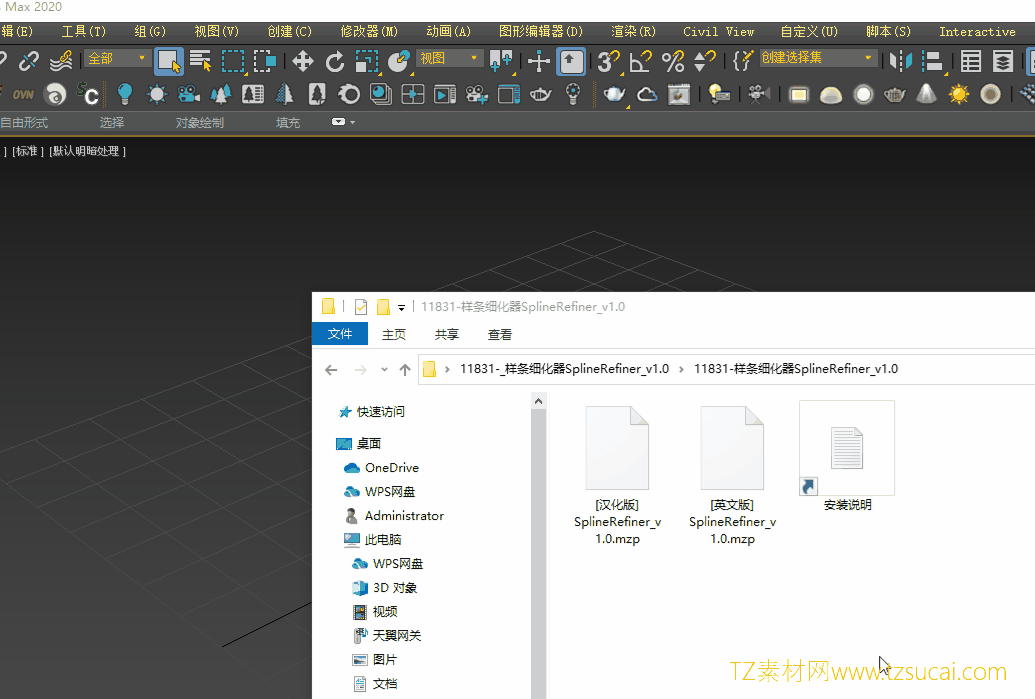
Task: Open the 全部 selection filter dropdown
Action: [117, 58]
